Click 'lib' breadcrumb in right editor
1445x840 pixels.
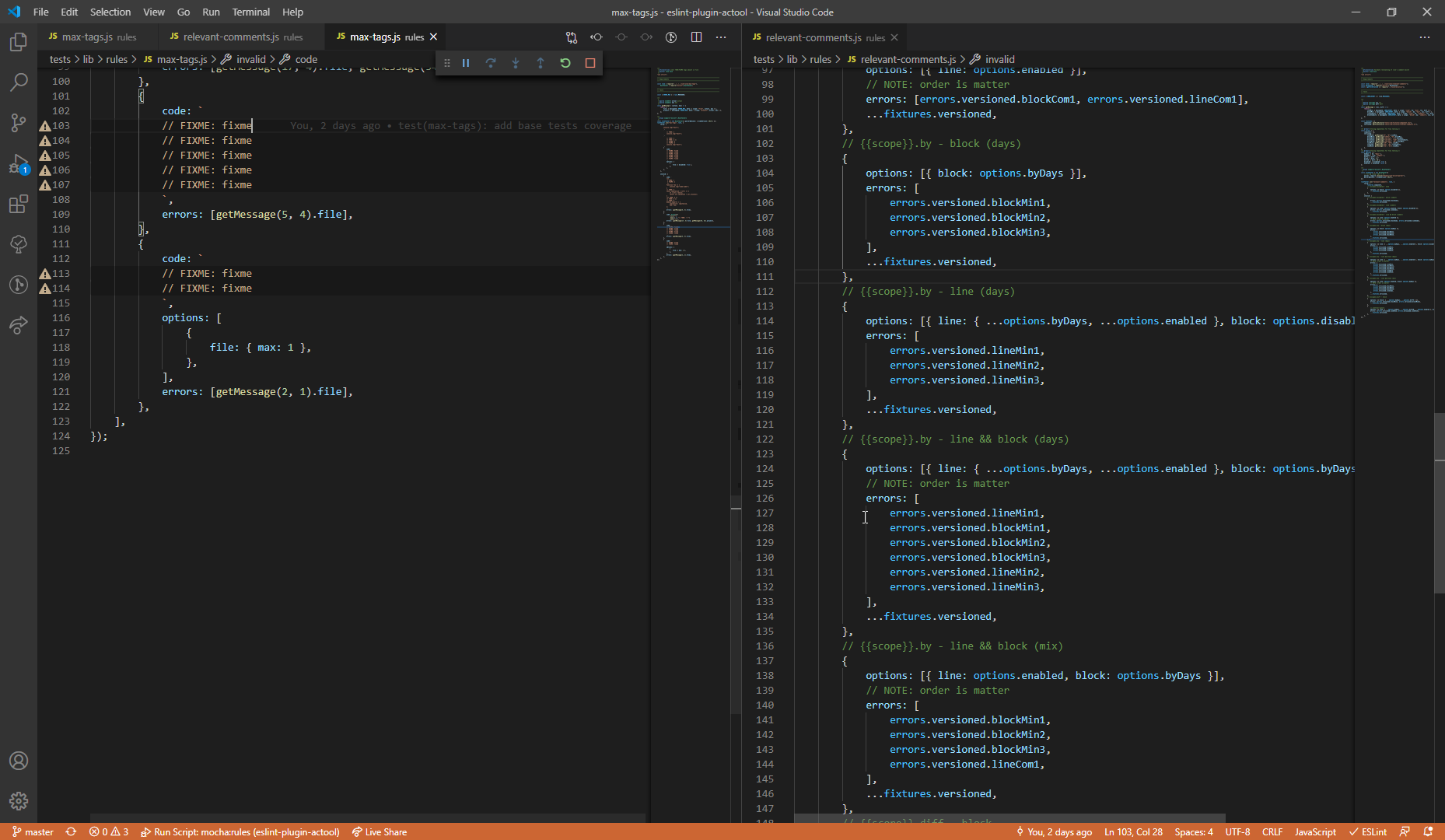pos(792,59)
